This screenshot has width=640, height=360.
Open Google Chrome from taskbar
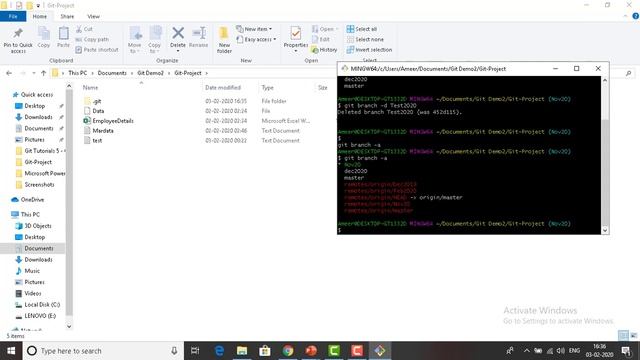coord(288,351)
